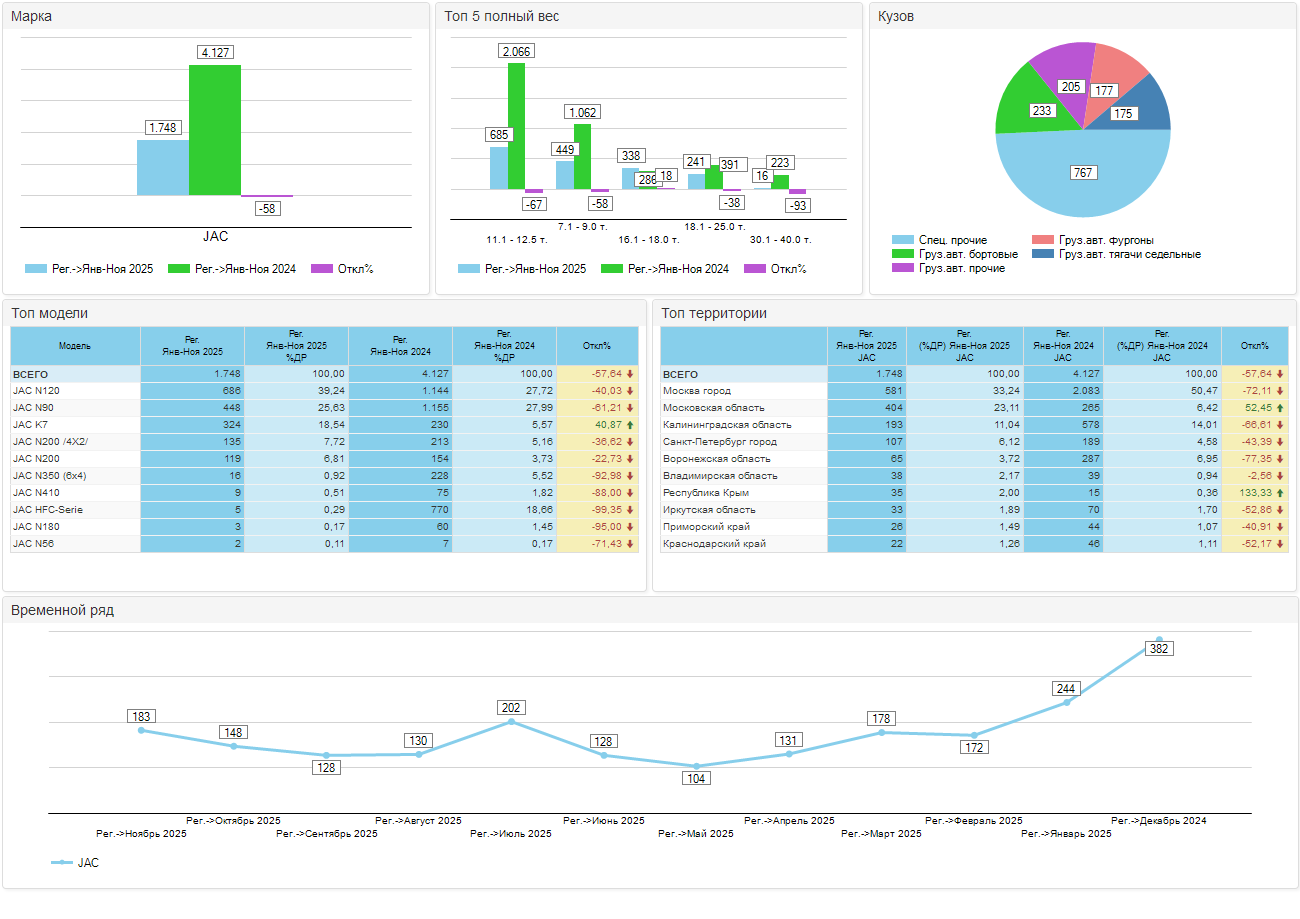Select the Временной ряд panel title

click(x=62, y=610)
